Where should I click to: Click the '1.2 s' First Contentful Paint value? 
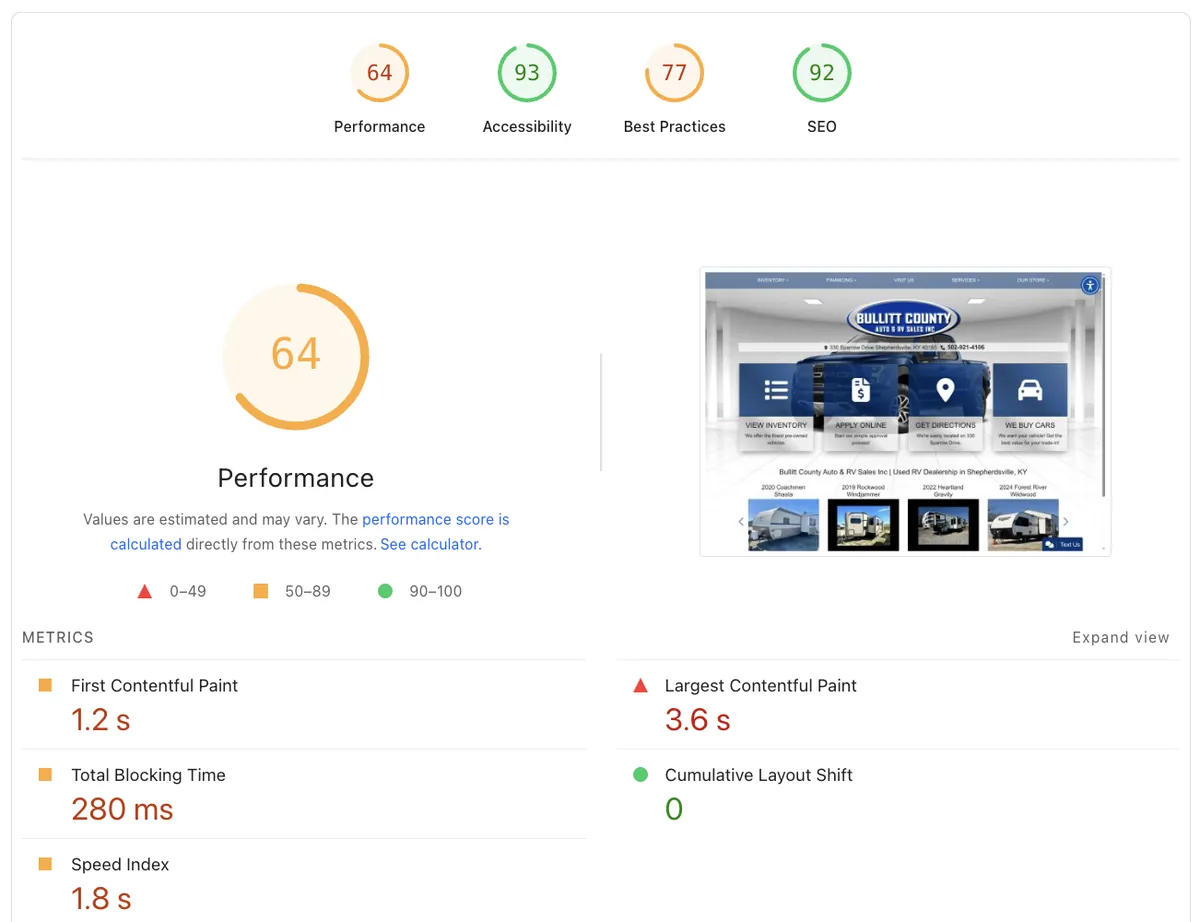[101, 720]
